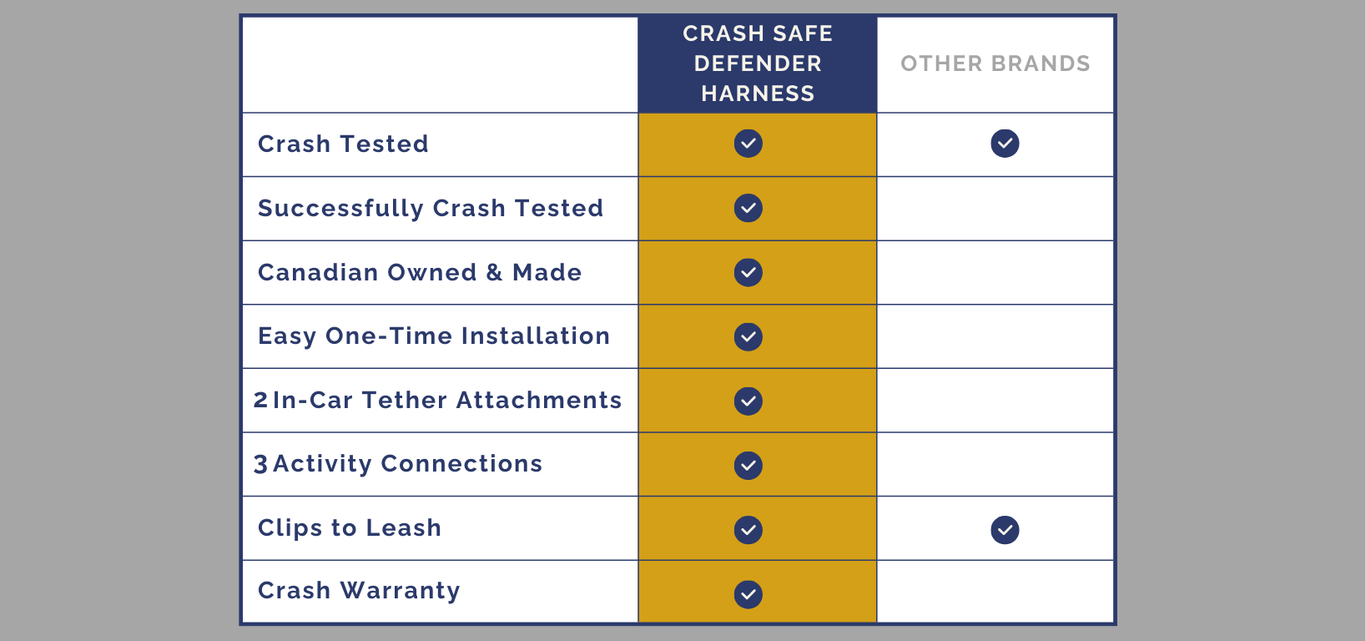This screenshot has height=641, width=1366.
Task: Click the Crash Tested row label
Action: [343, 144]
